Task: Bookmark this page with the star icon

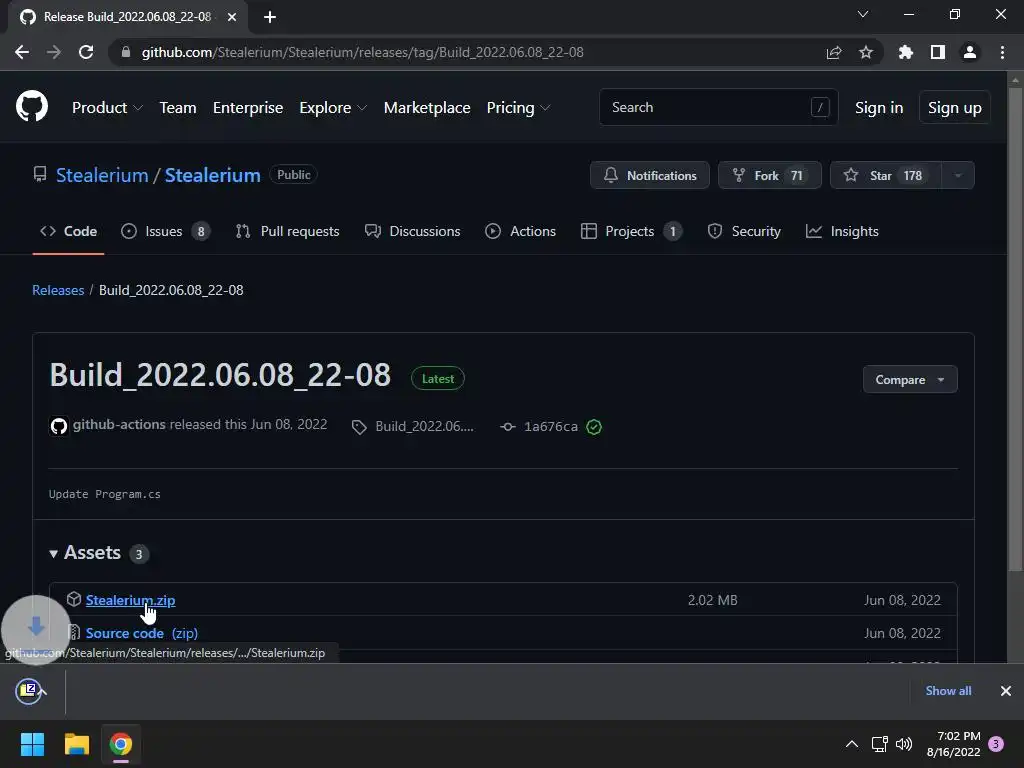Action: point(866,52)
